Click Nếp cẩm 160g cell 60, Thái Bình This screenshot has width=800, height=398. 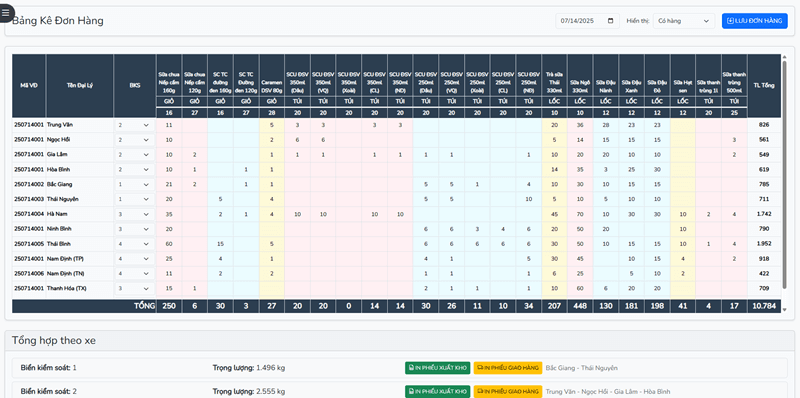click(169, 244)
